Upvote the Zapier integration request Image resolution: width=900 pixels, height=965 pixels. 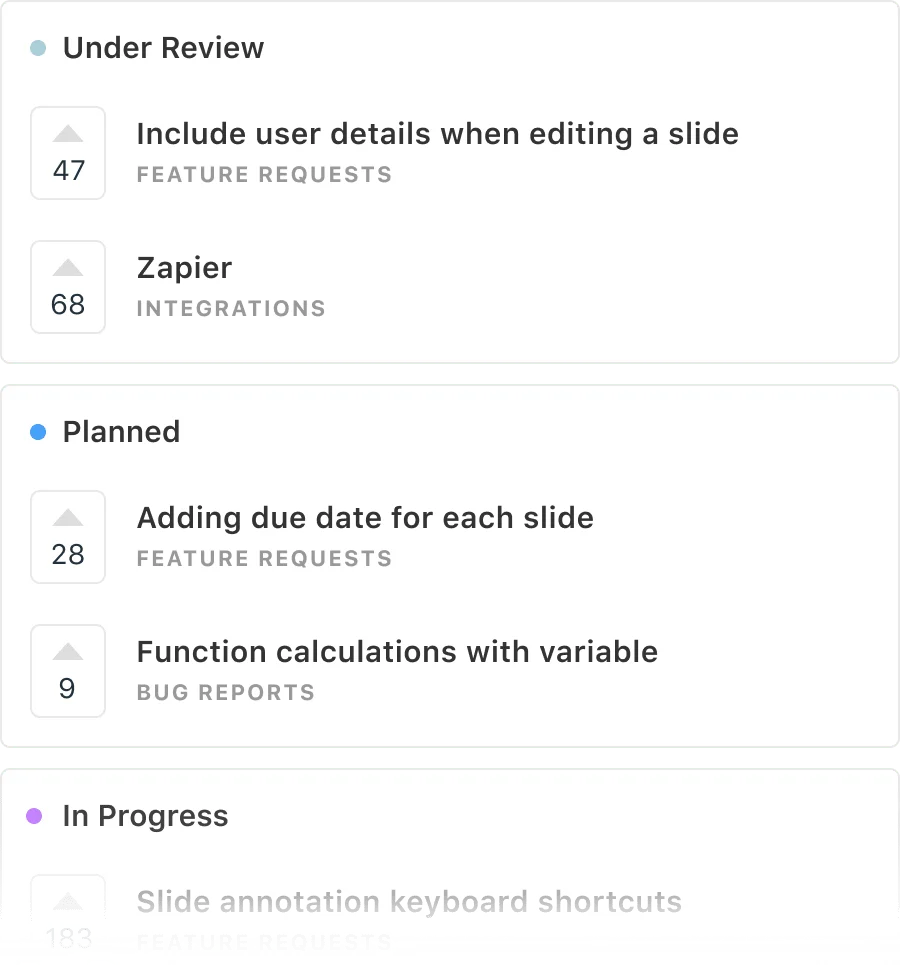click(67, 268)
